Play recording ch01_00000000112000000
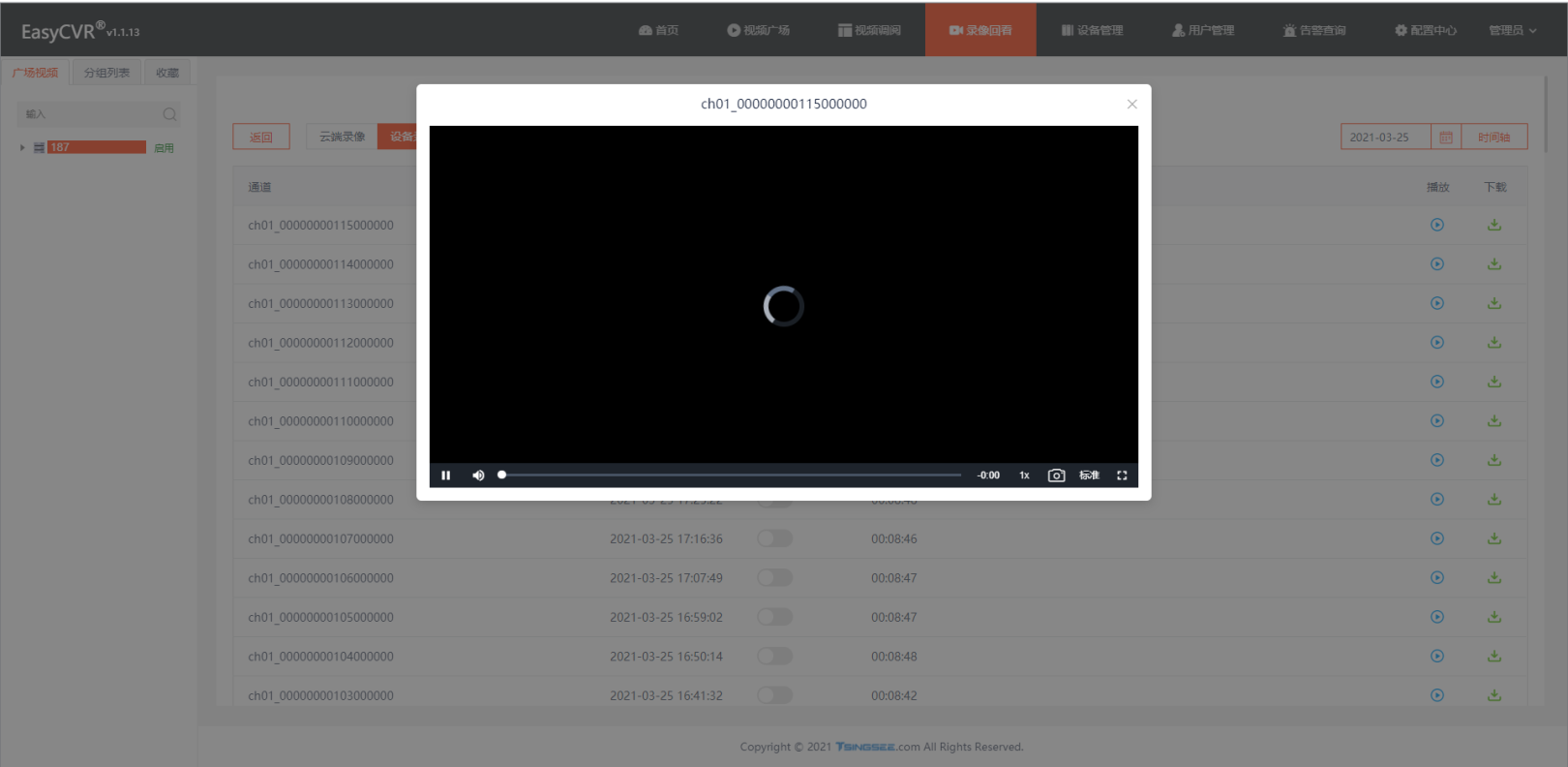Screen dimensions: 1568x767 pyautogui.click(x=1437, y=342)
